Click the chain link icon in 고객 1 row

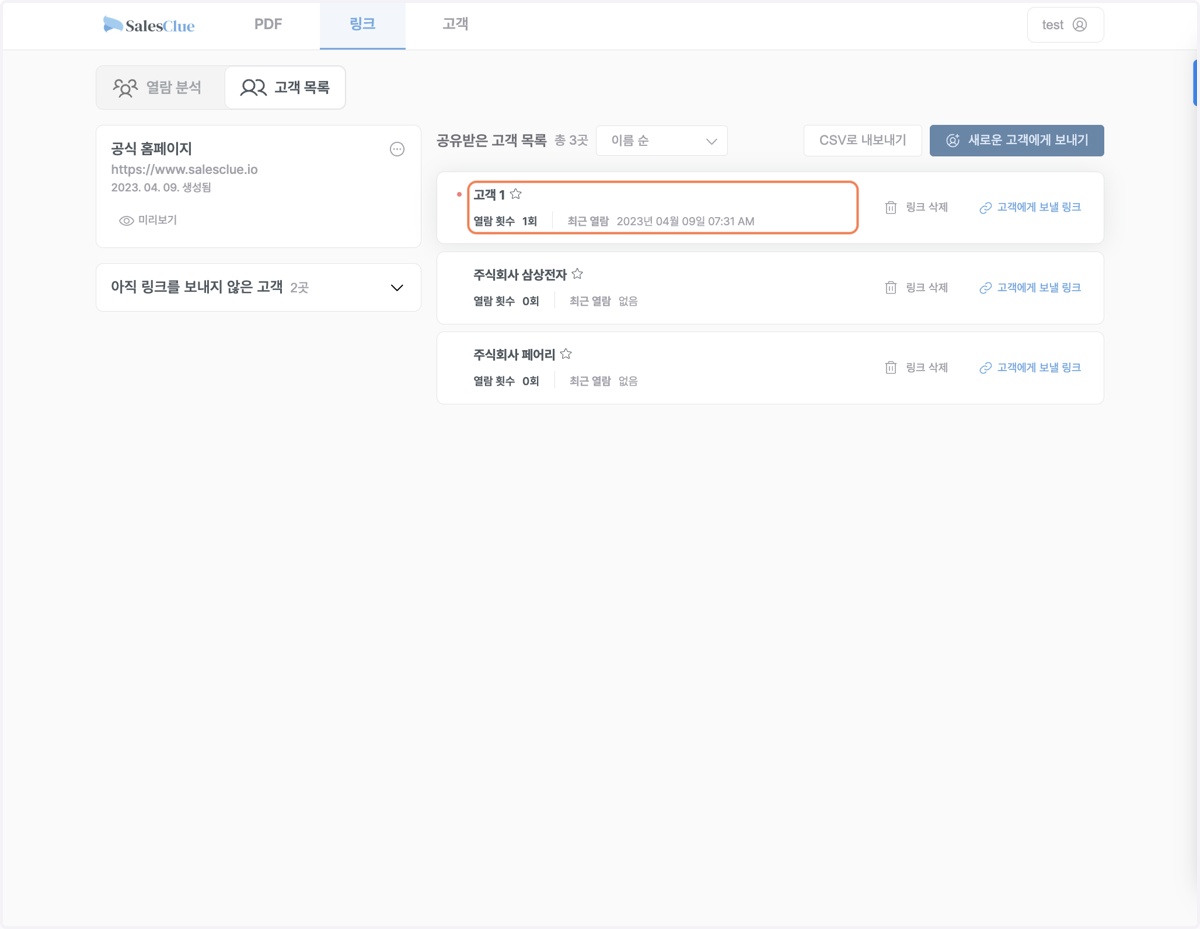[x=986, y=208]
